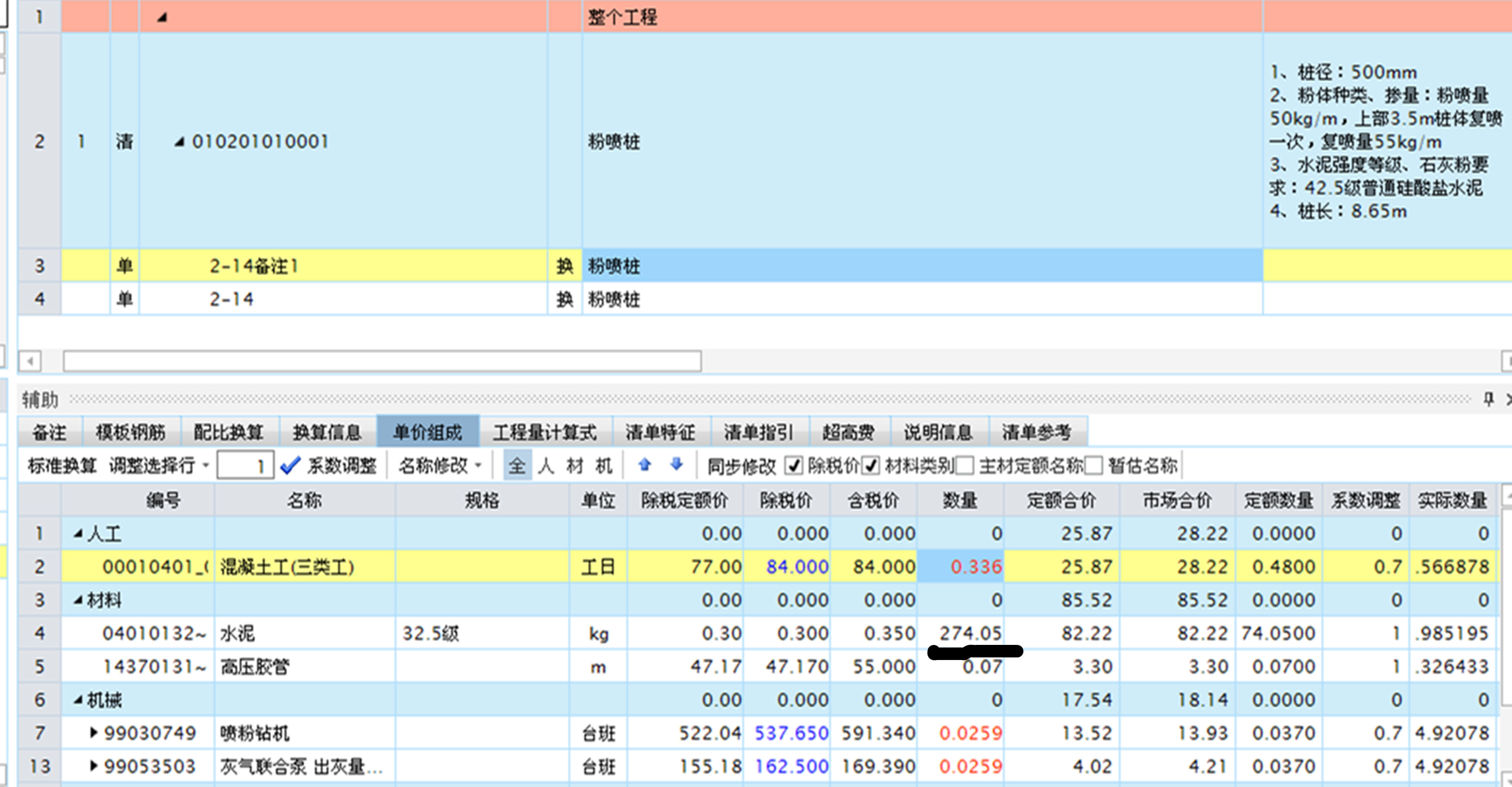Click the 清 type cell of list row 2
This screenshot has height=787, width=1512.
pos(124,141)
